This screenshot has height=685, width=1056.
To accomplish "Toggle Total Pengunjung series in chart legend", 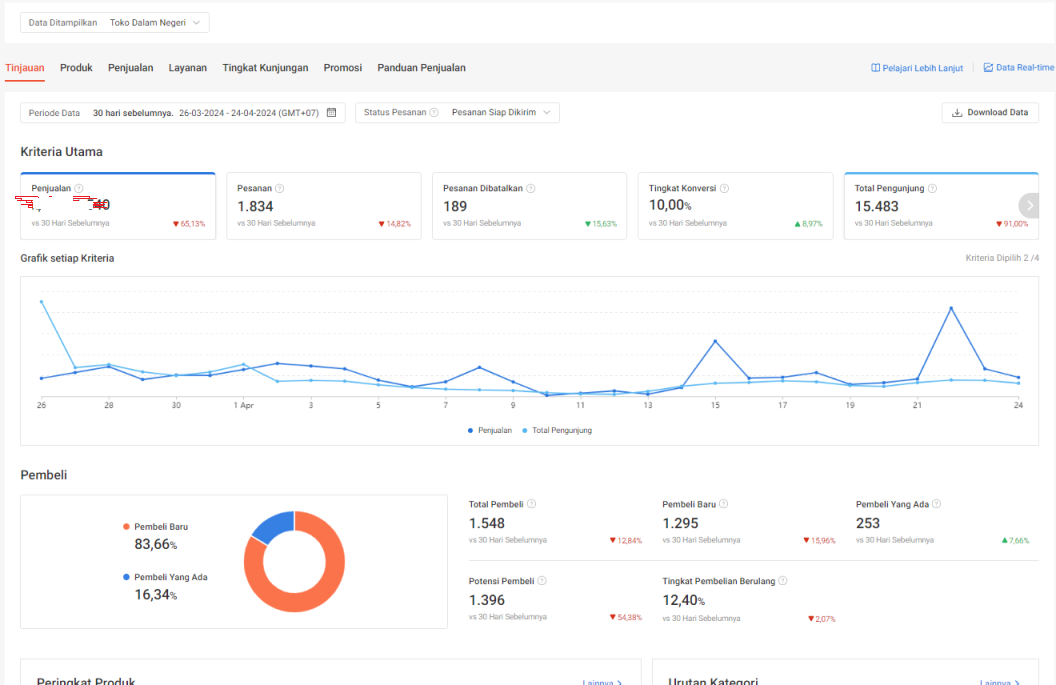I will click(x=557, y=430).
